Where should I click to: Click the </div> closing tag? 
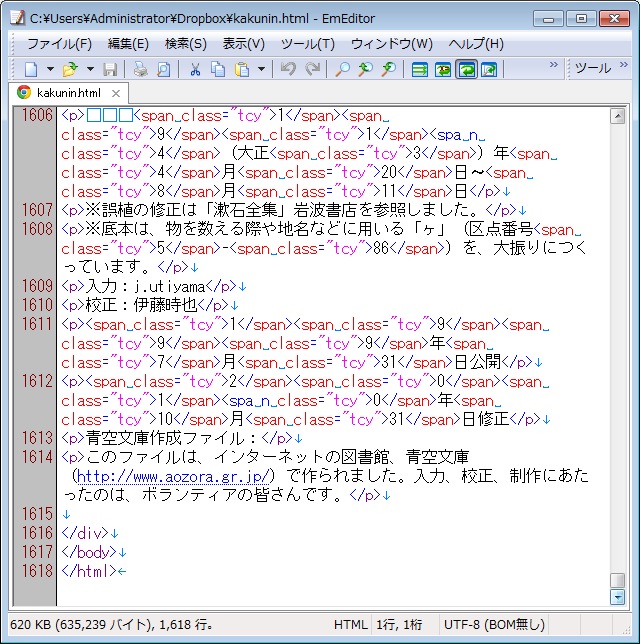point(85,533)
